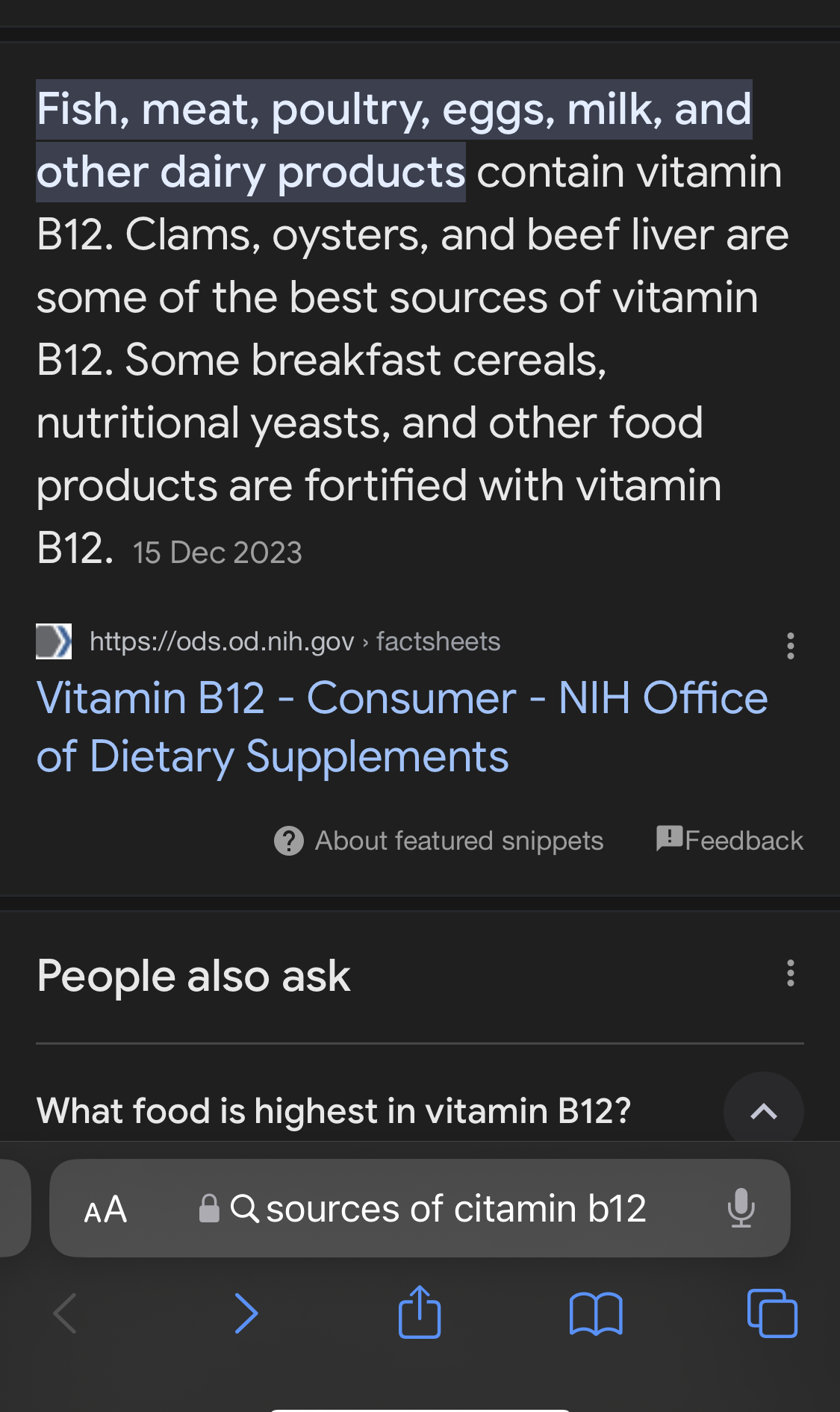Image resolution: width=840 pixels, height=1412 pixels.
Task: Tap the What food is highest question
Action: click(334, 1111)
